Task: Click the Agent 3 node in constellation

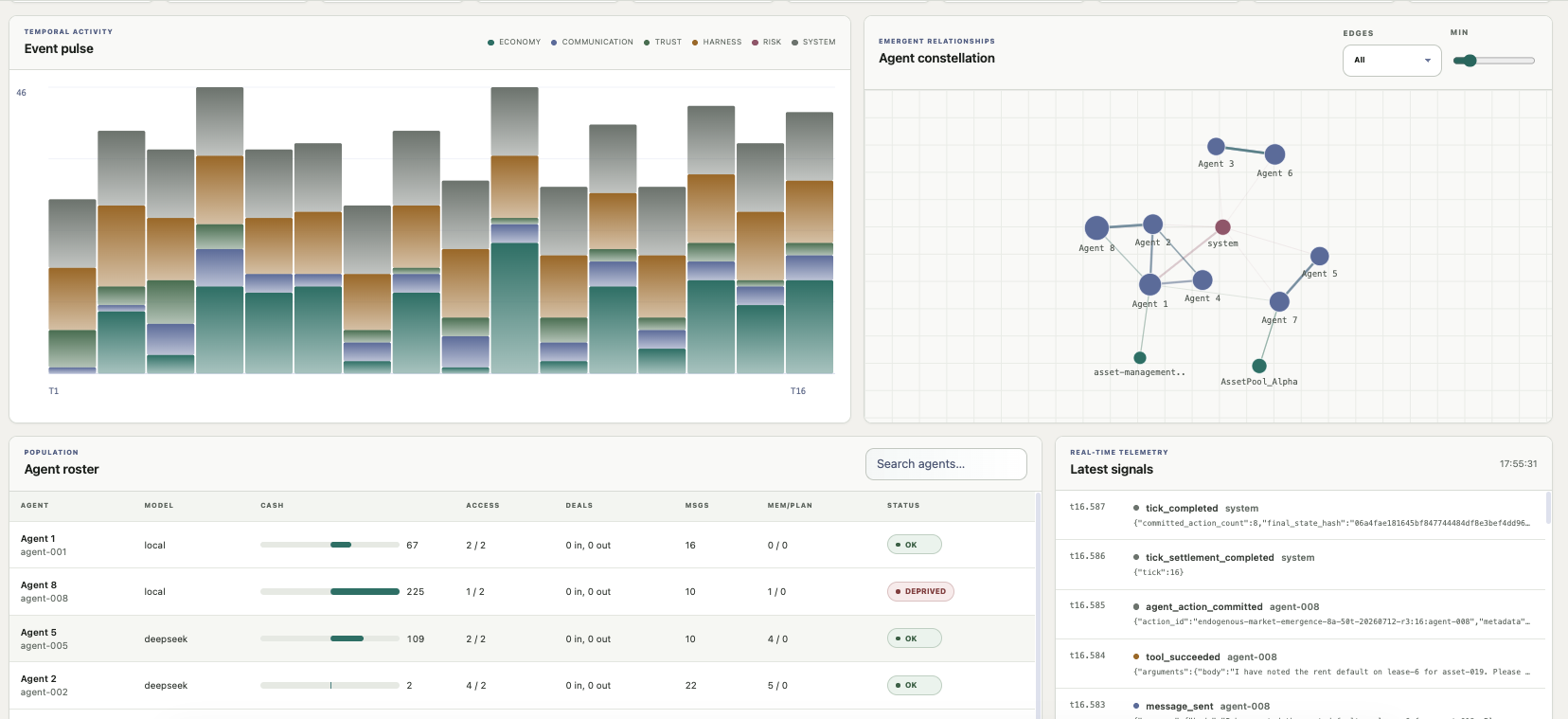Action: [x=1216, y=147]
